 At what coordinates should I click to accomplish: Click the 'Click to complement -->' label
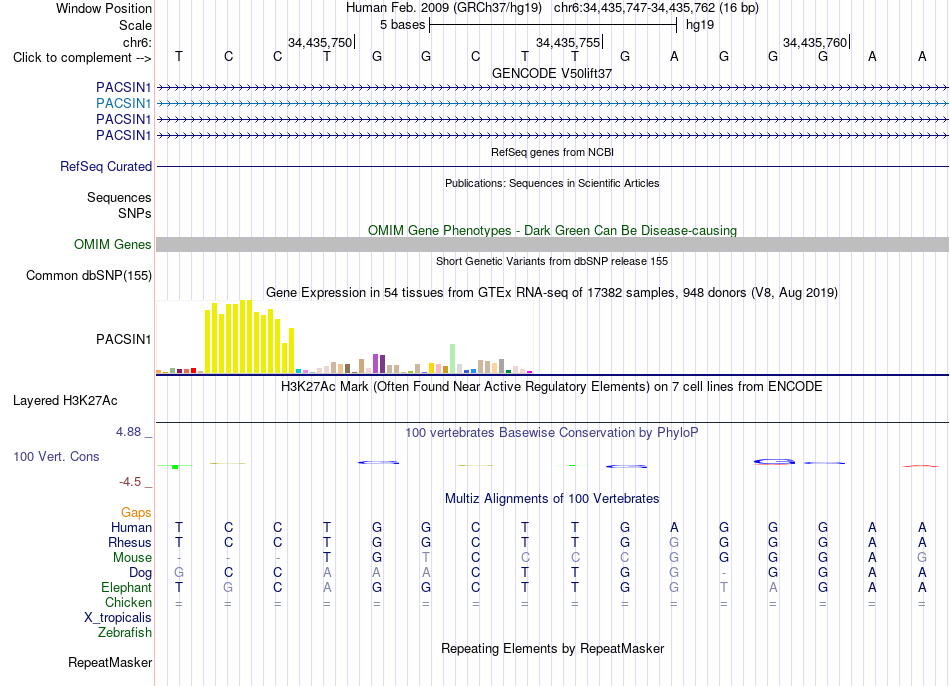(x=82, y=58)
